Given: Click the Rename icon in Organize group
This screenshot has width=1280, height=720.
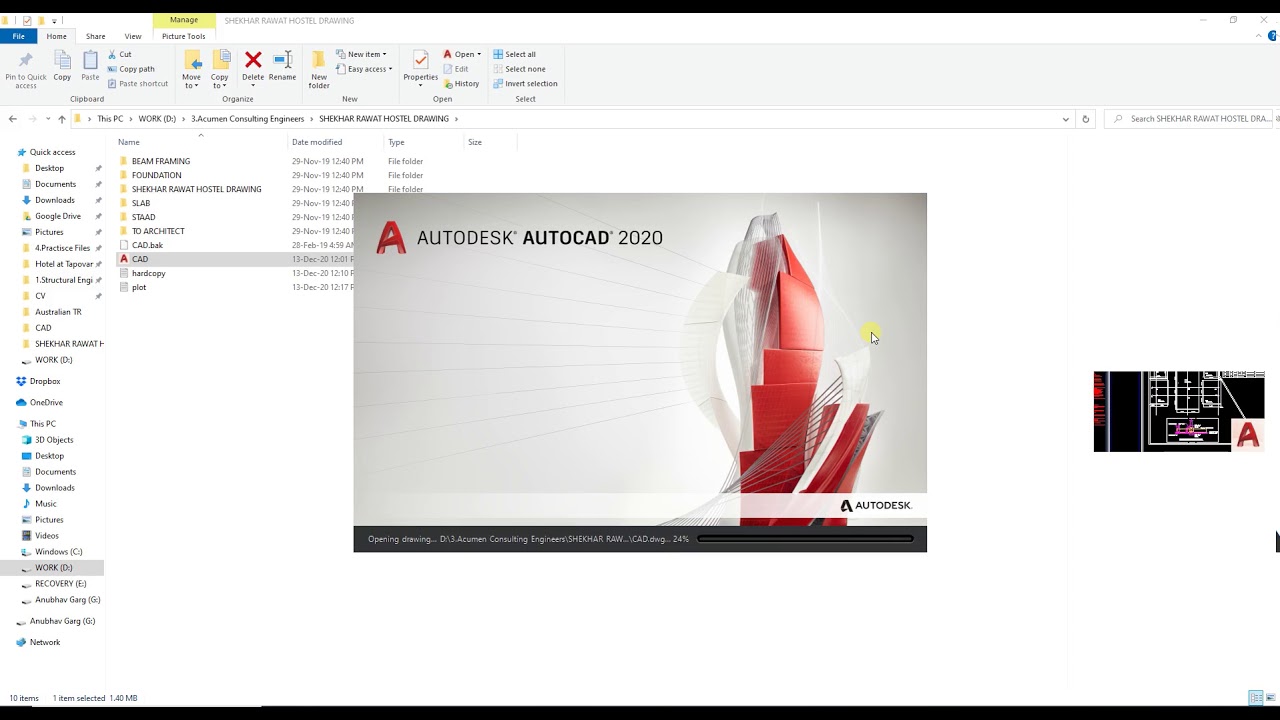Looking at the screenshot, I should coord(282,66).
